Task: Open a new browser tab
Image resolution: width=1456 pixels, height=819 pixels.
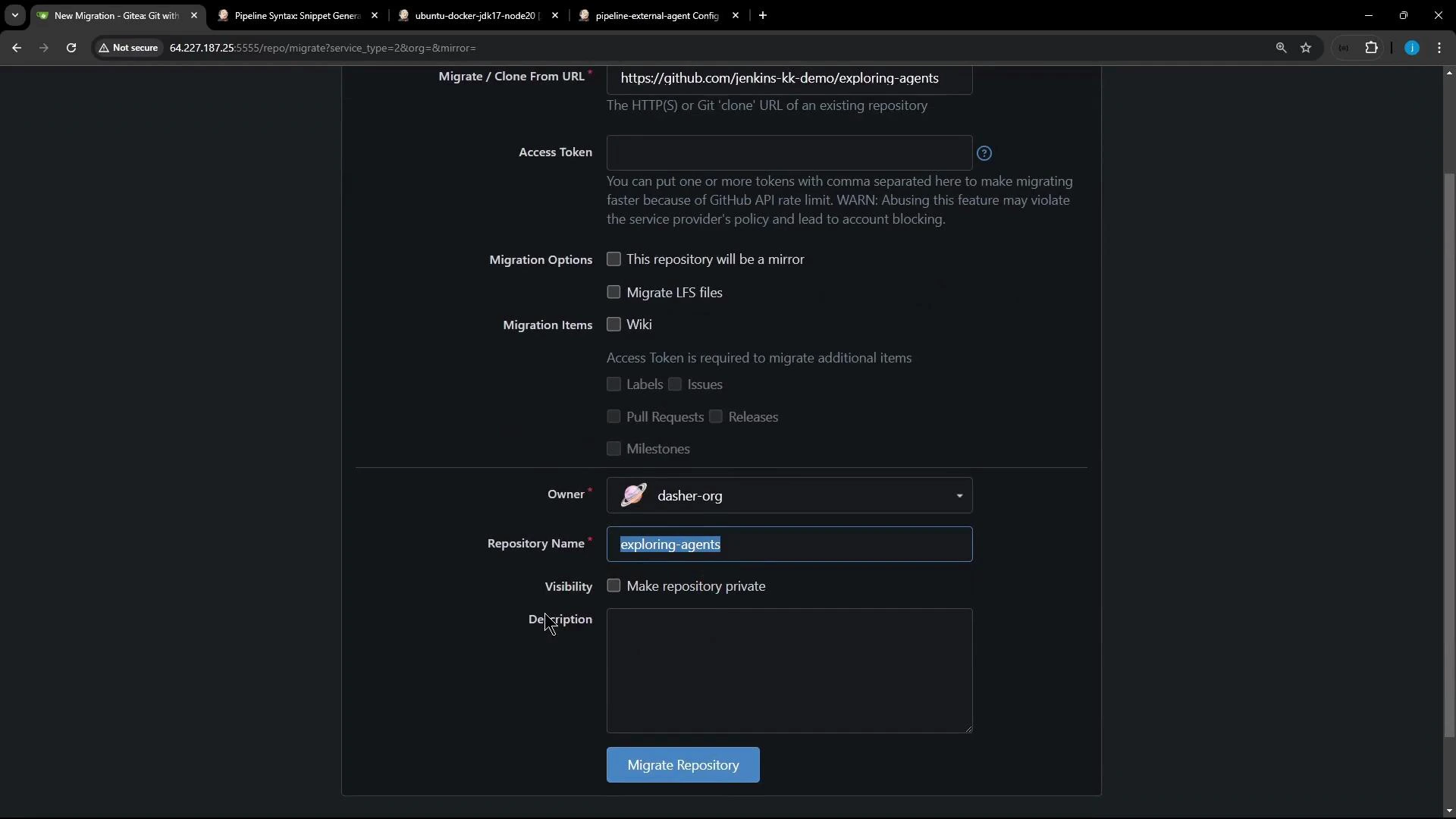Action: coord(763,15)
